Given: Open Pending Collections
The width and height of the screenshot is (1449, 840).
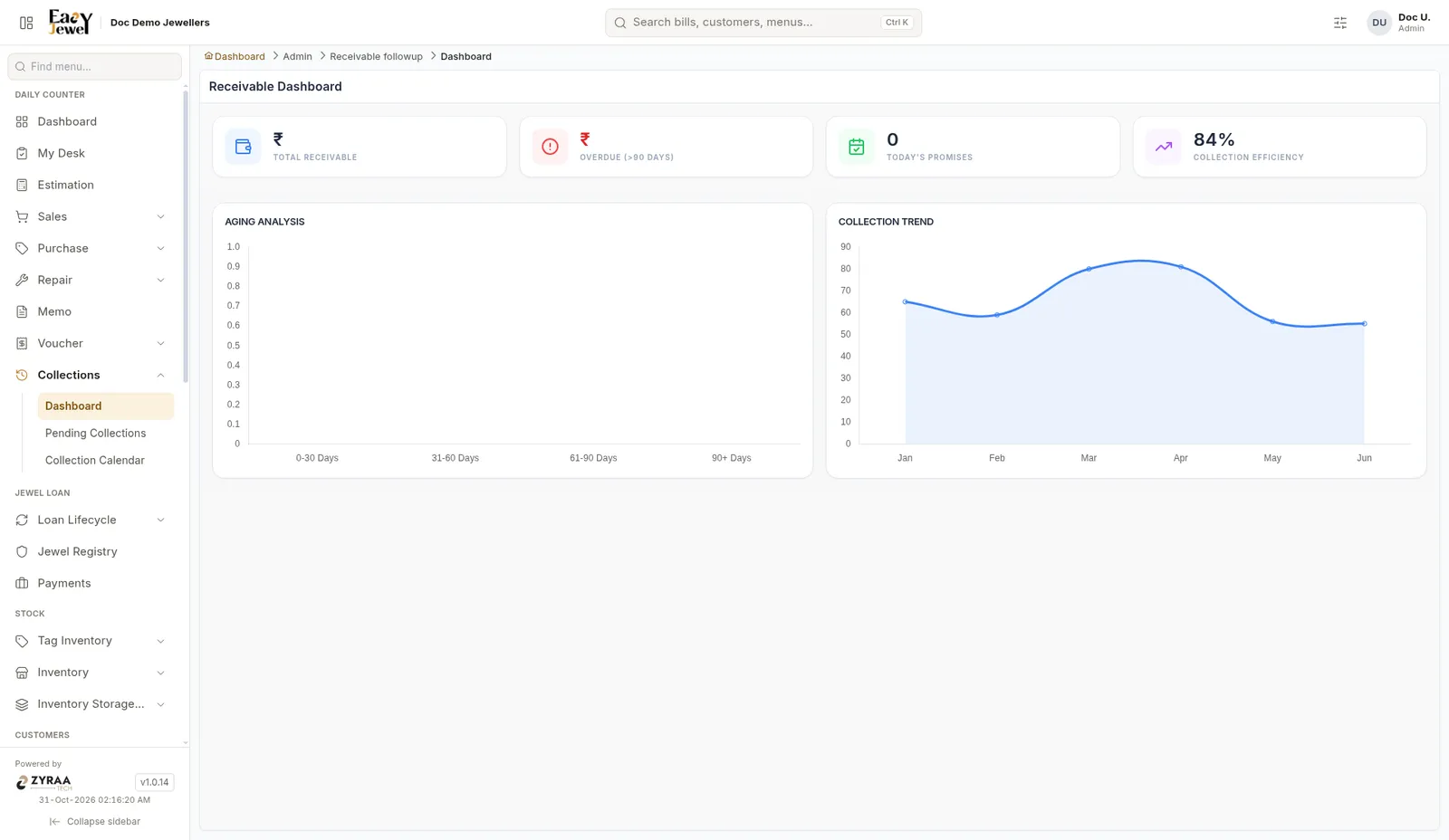Looking at the screenshot, I should (105, 434).
